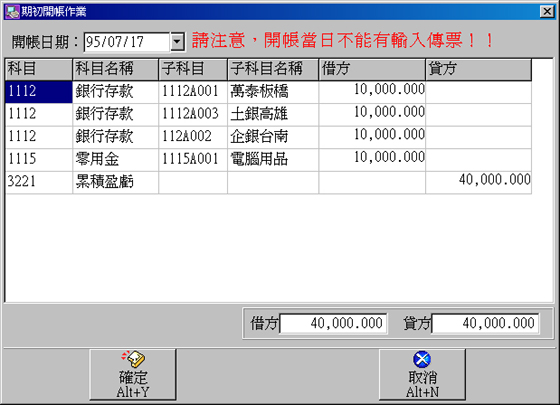Click the 子科目 column header
This screenshot has height=405, width=560.
pyautogui.click(x=193, y=69)
